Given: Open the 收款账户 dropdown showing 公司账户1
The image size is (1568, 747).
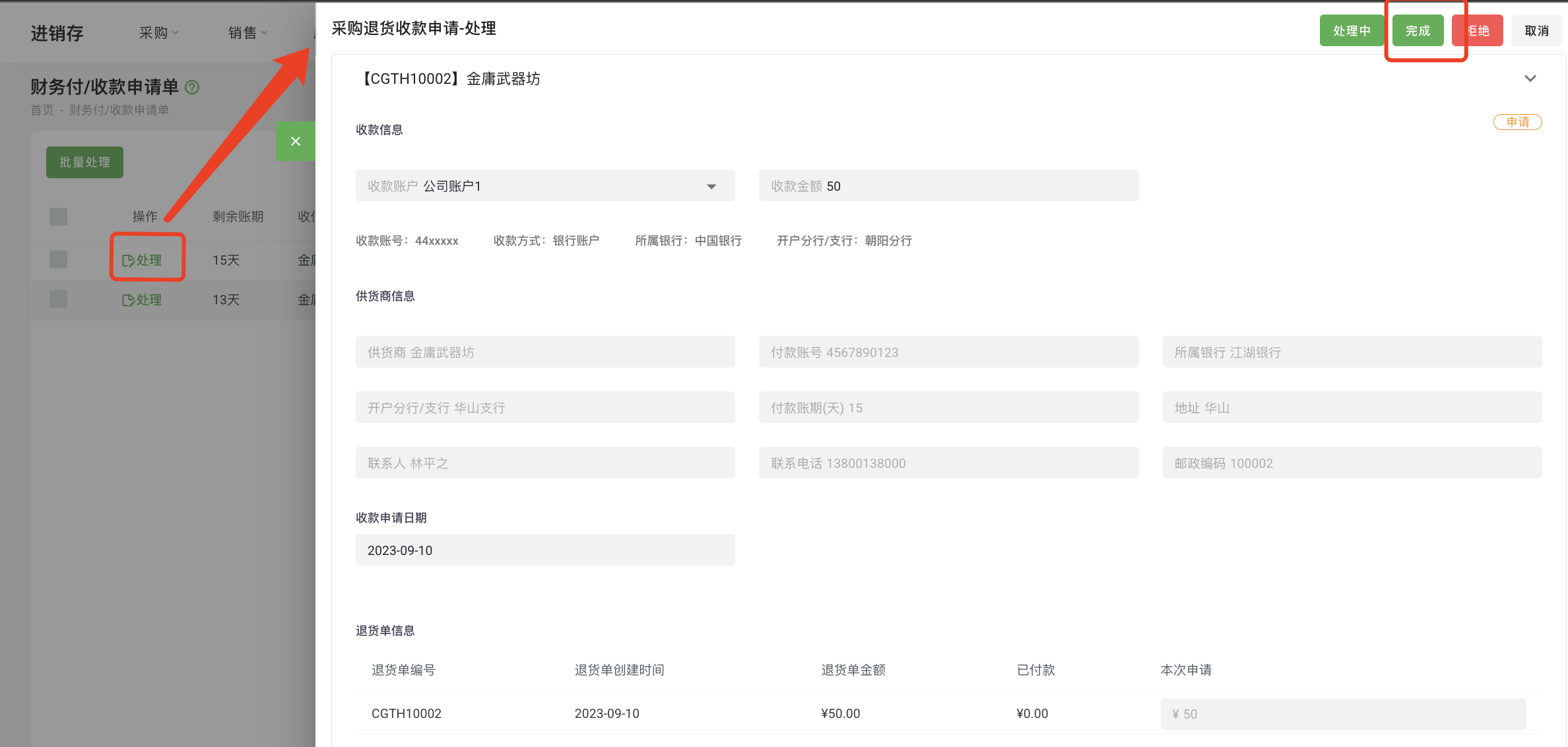Looking at the screenshot, I should (711, 185).
